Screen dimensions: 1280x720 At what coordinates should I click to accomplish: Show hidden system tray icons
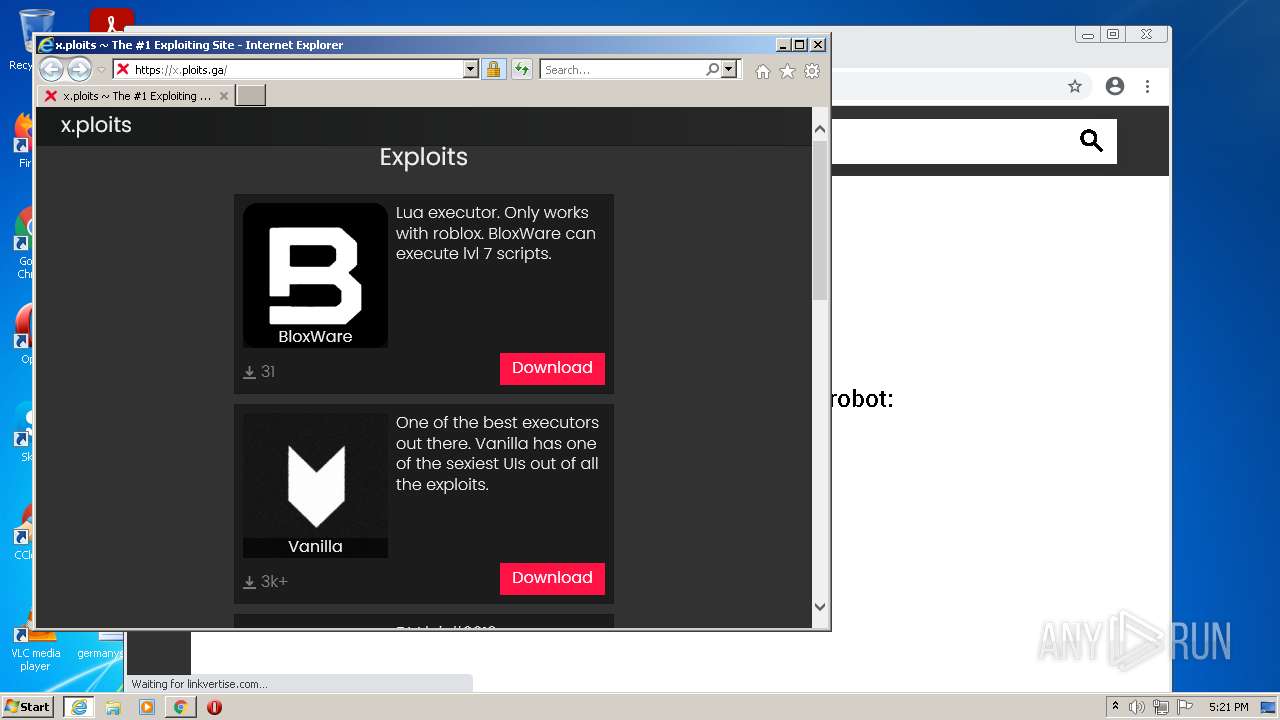[1115, 707]
